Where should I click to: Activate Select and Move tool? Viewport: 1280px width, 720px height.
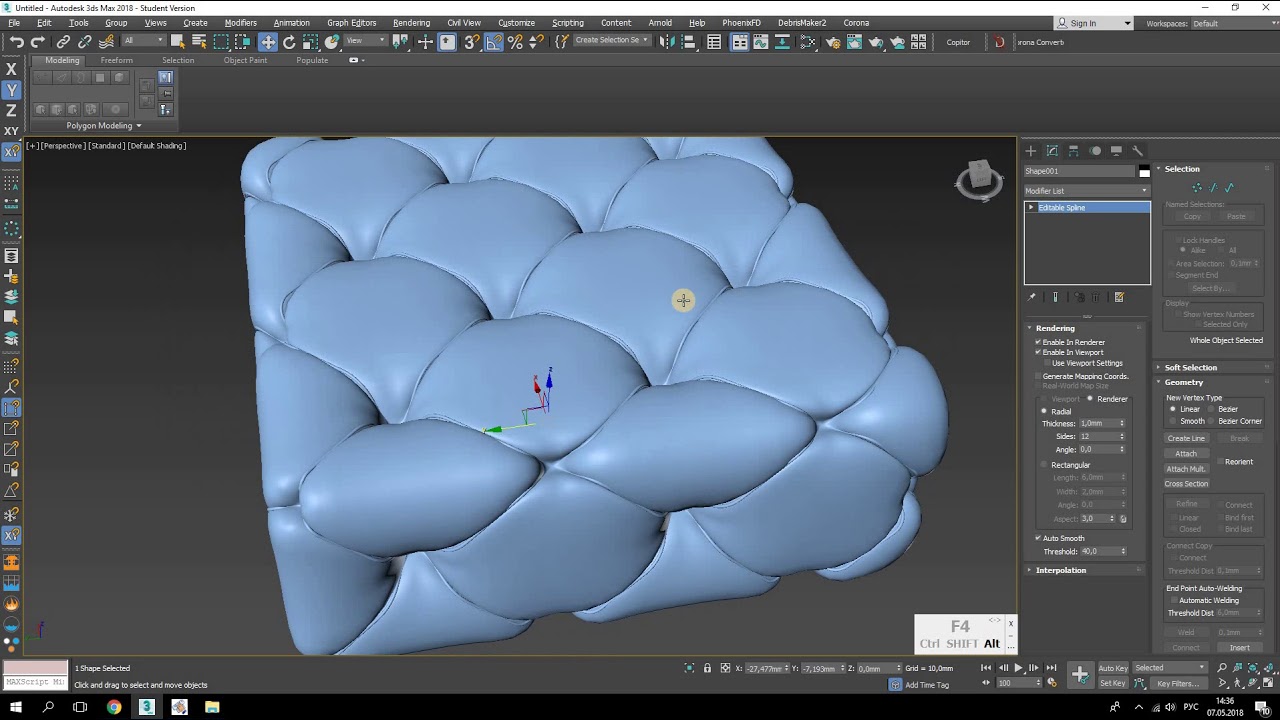click(268, 42)
